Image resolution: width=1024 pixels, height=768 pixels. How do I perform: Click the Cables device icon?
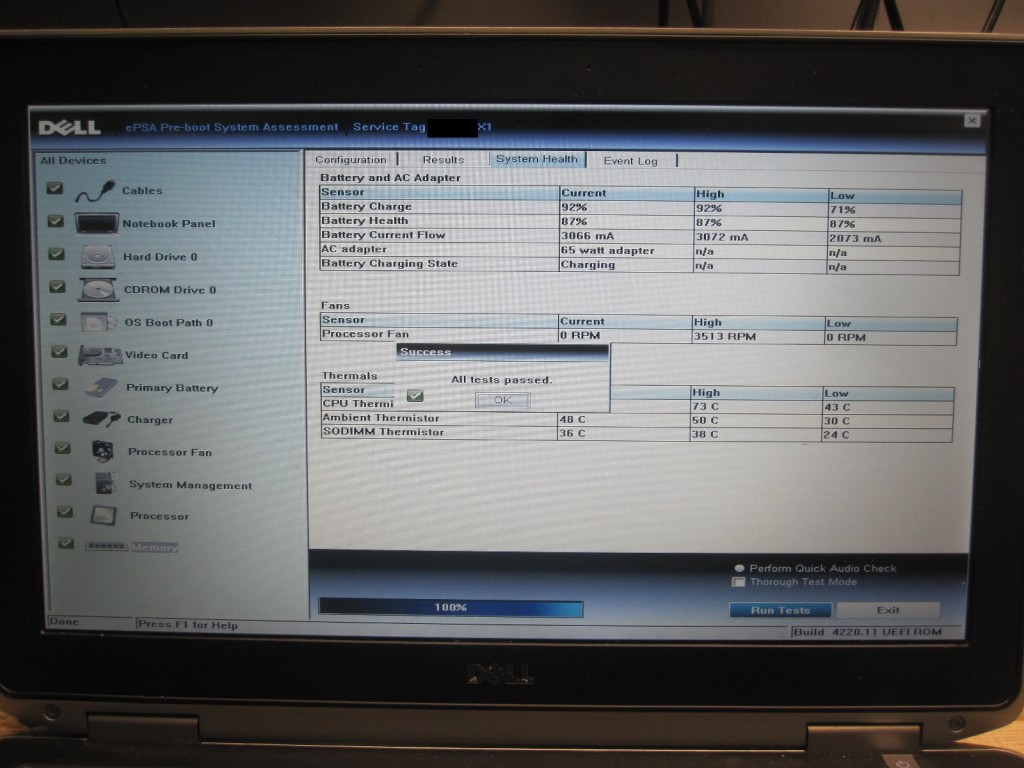point(95,191)
